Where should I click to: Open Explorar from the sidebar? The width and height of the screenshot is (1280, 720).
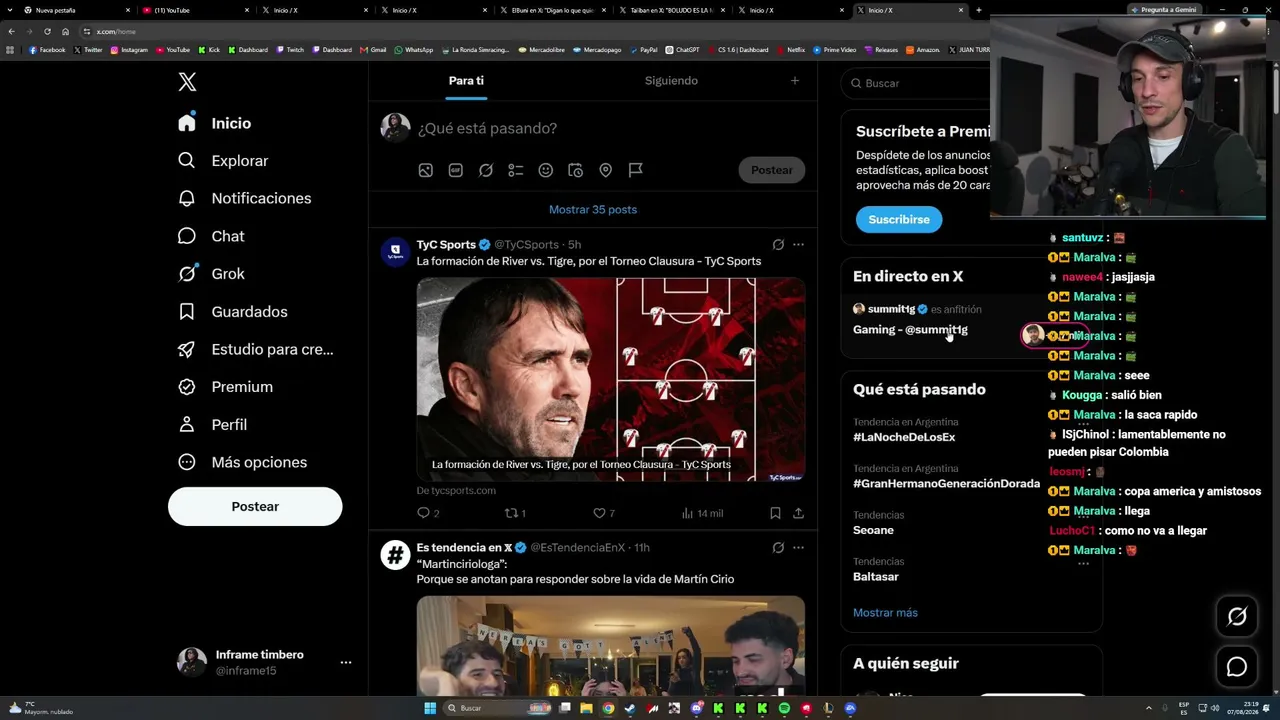[x=223, y=161]
